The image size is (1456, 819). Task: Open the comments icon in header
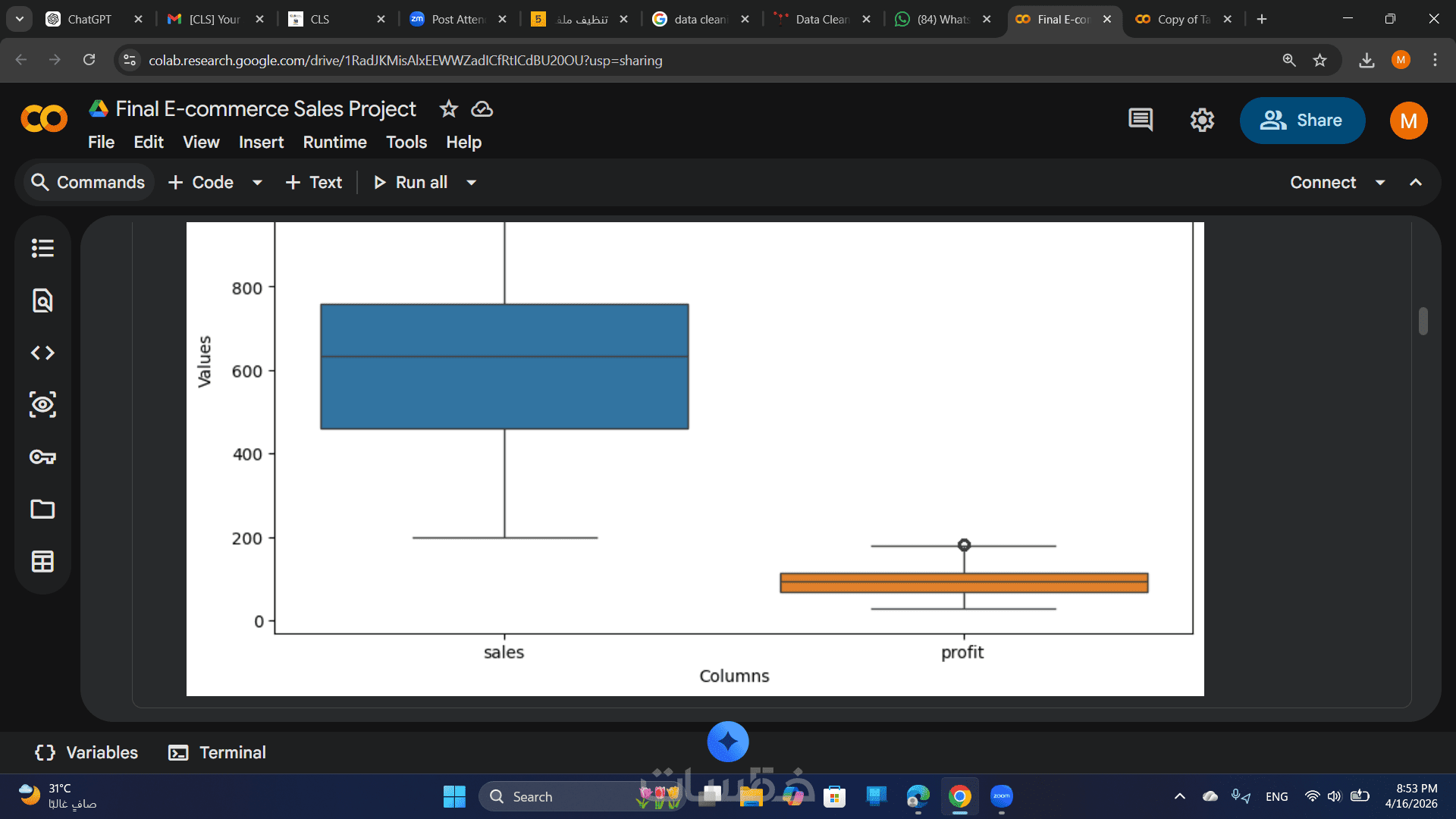click(1141, 120)
